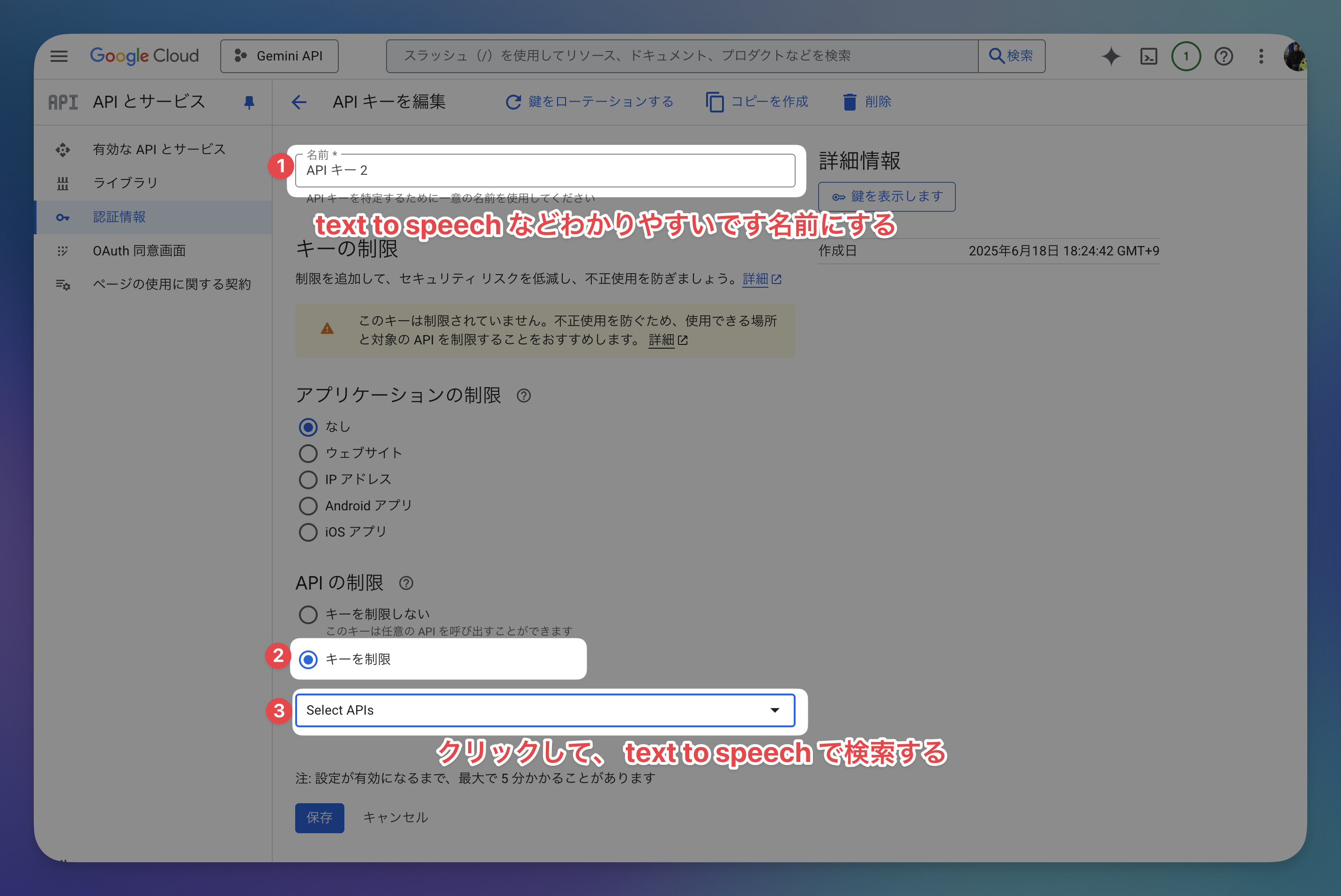Image resolution: width=1341 pixels, height=896 pixels.
Task: Open the hamburger navigation menu
Action: click(59, 56)
